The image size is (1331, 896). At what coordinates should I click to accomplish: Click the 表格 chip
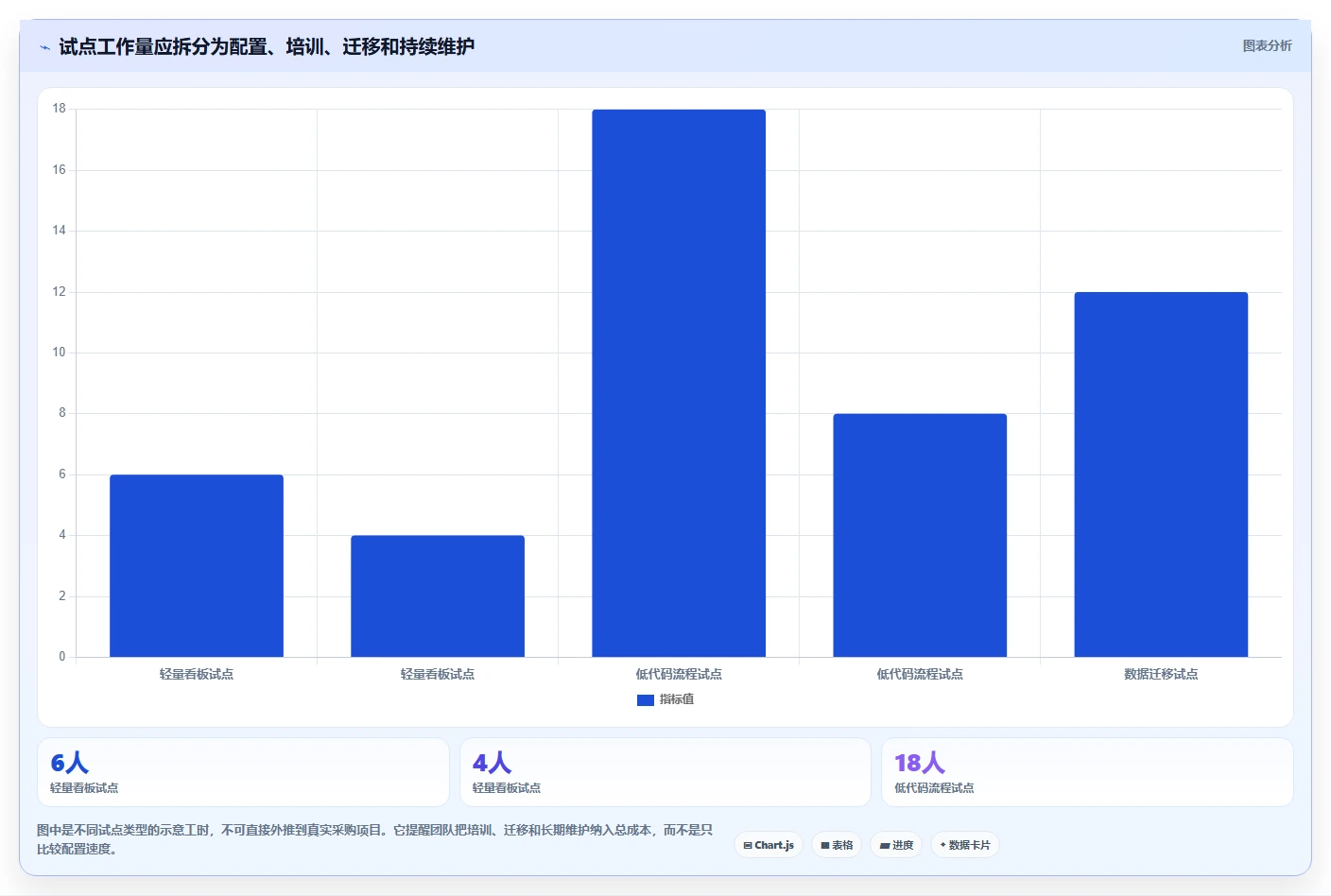(837, 845)
